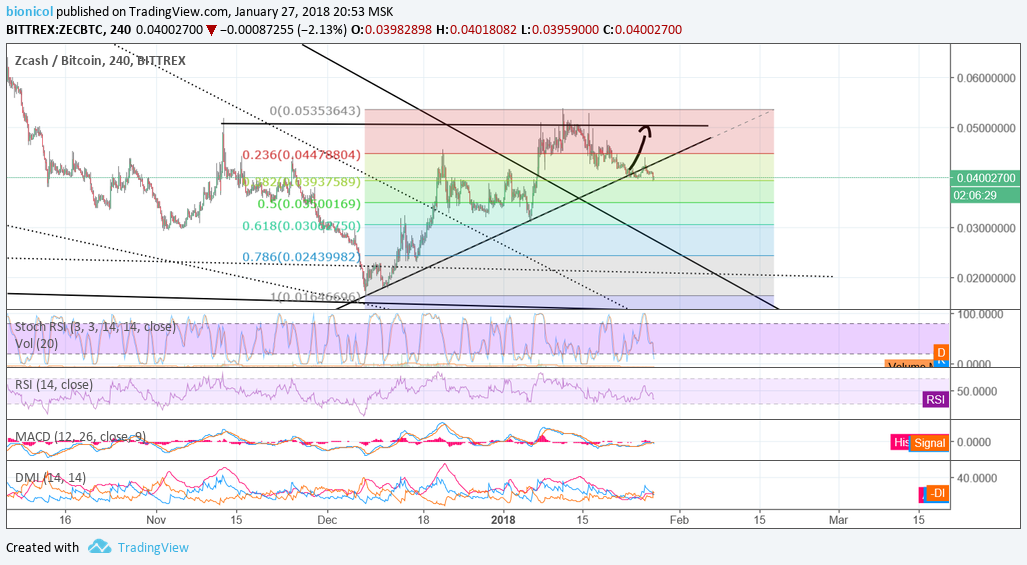The height and width of the screenshot is (565, 1027).
Task: Click the TradingView cloud logo icon
Action: tap(100, 547)
